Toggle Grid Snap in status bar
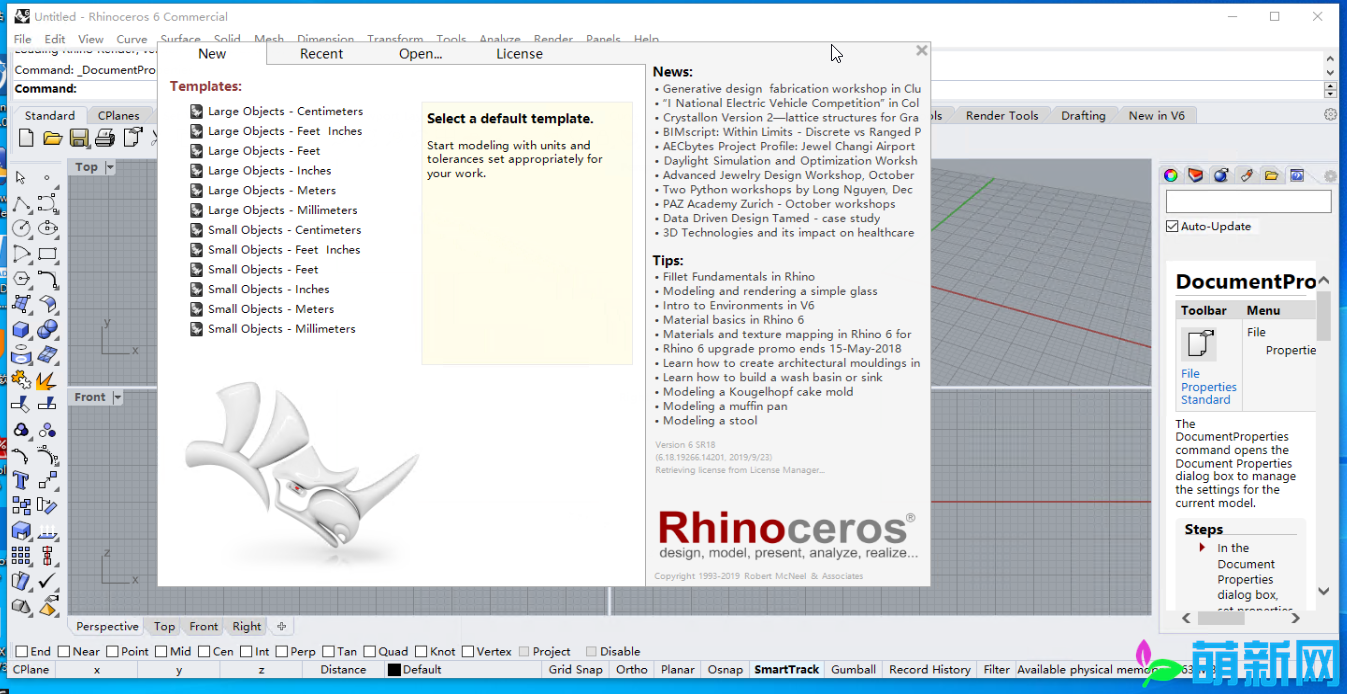 [x=575, y=670]
